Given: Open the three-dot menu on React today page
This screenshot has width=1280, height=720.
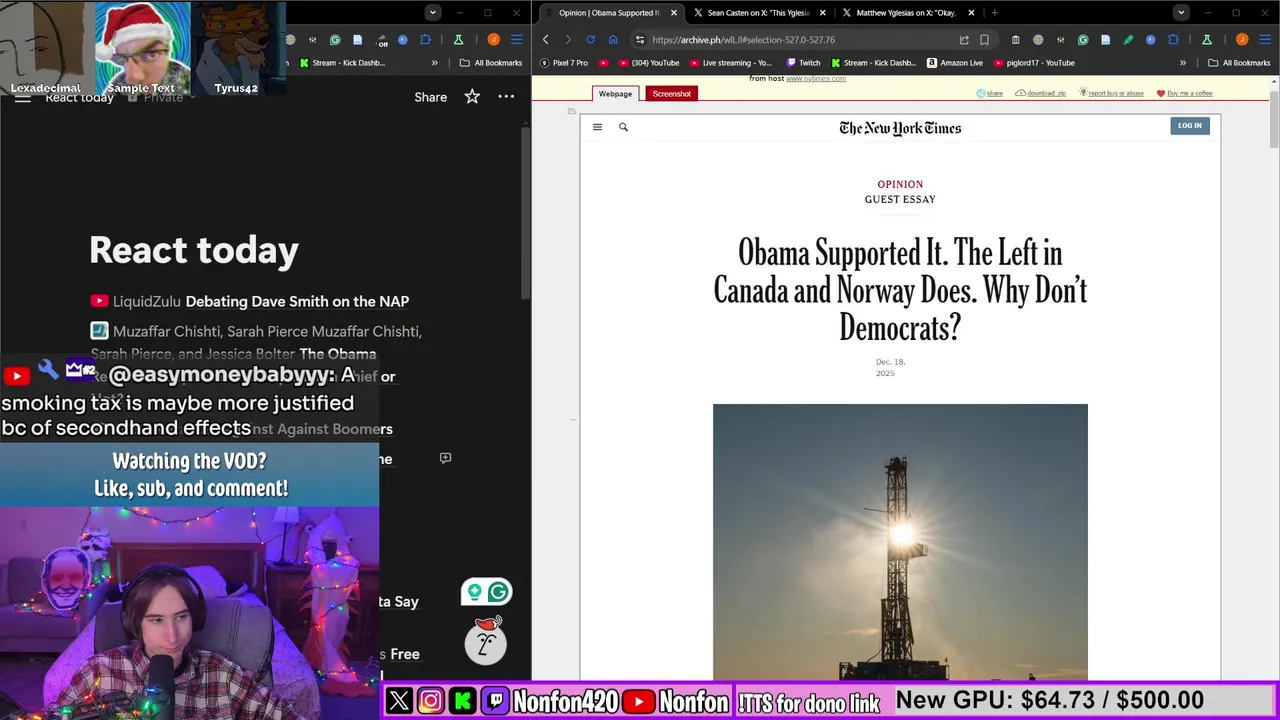Looking at the screenshot, I should click(506, 97).
